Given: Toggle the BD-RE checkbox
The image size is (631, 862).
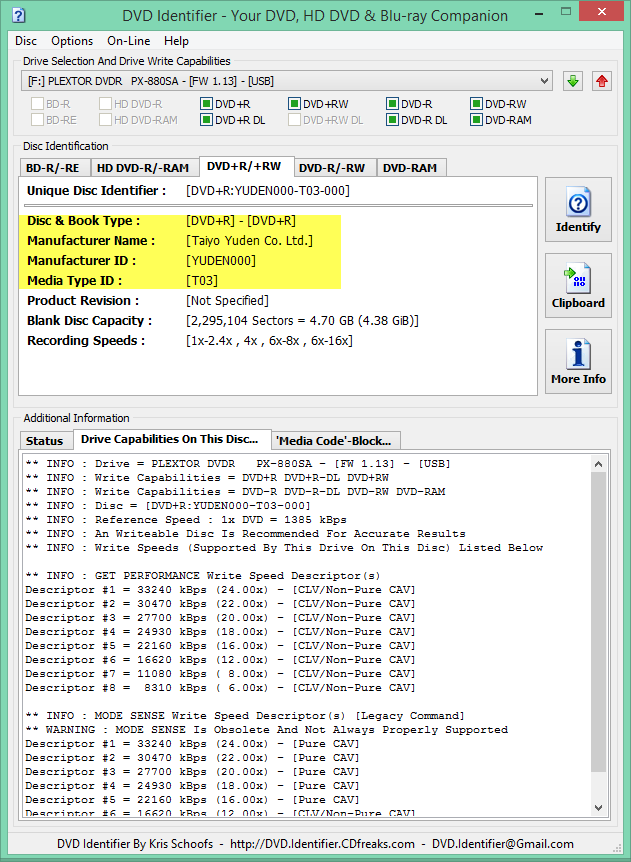Looking at the screenshot, I should pyautogui.click(x=37, y=119).
